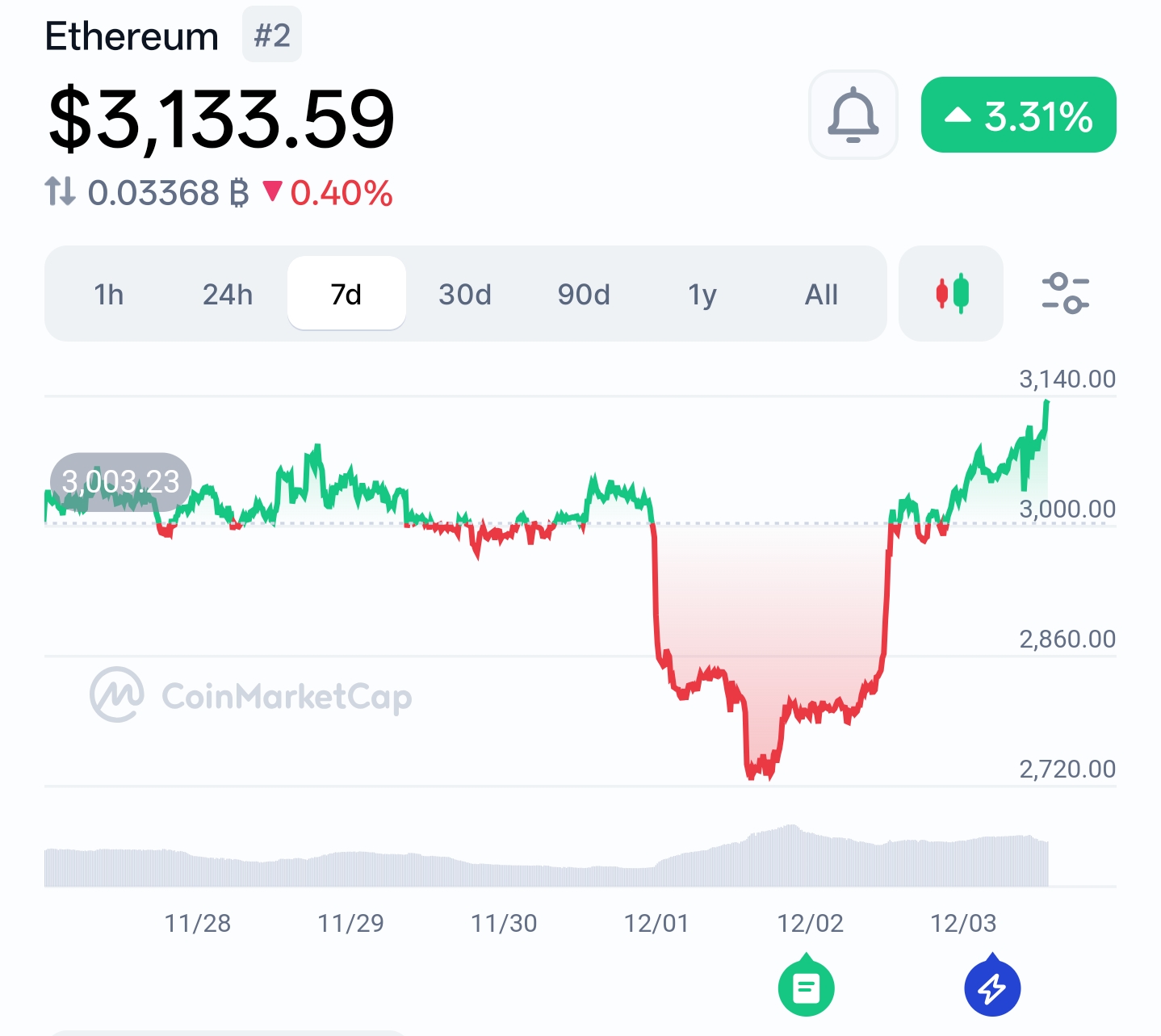
Task: Show the 1y price history
Action: [x=702, y=295]
